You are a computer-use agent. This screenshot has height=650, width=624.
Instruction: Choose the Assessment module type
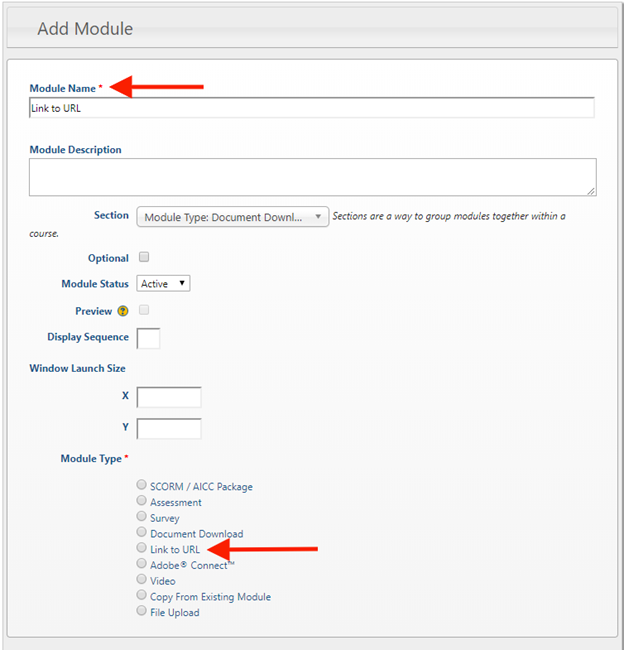click(x=141, y=500)
